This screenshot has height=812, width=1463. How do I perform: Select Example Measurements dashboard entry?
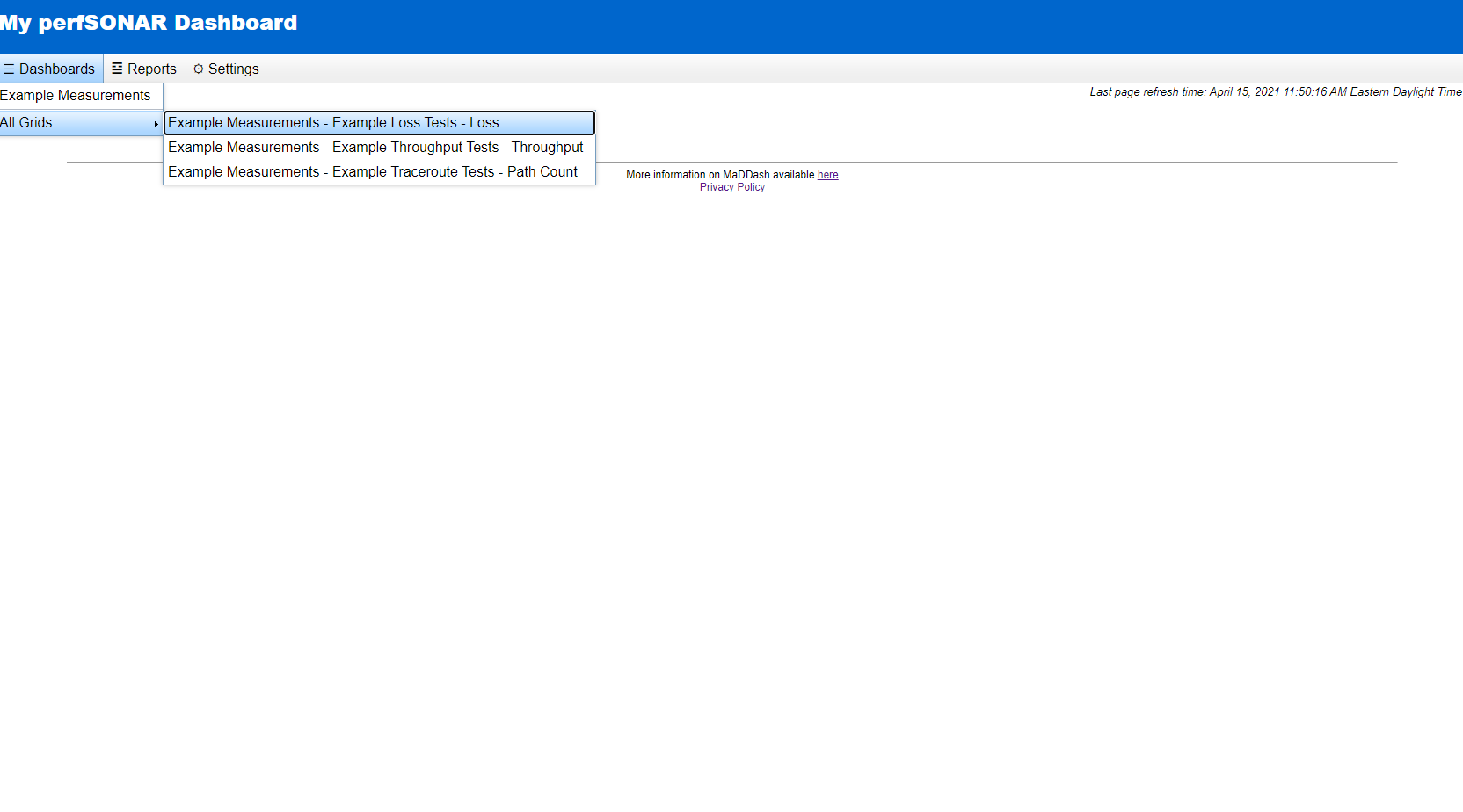[x=81, y=96]
